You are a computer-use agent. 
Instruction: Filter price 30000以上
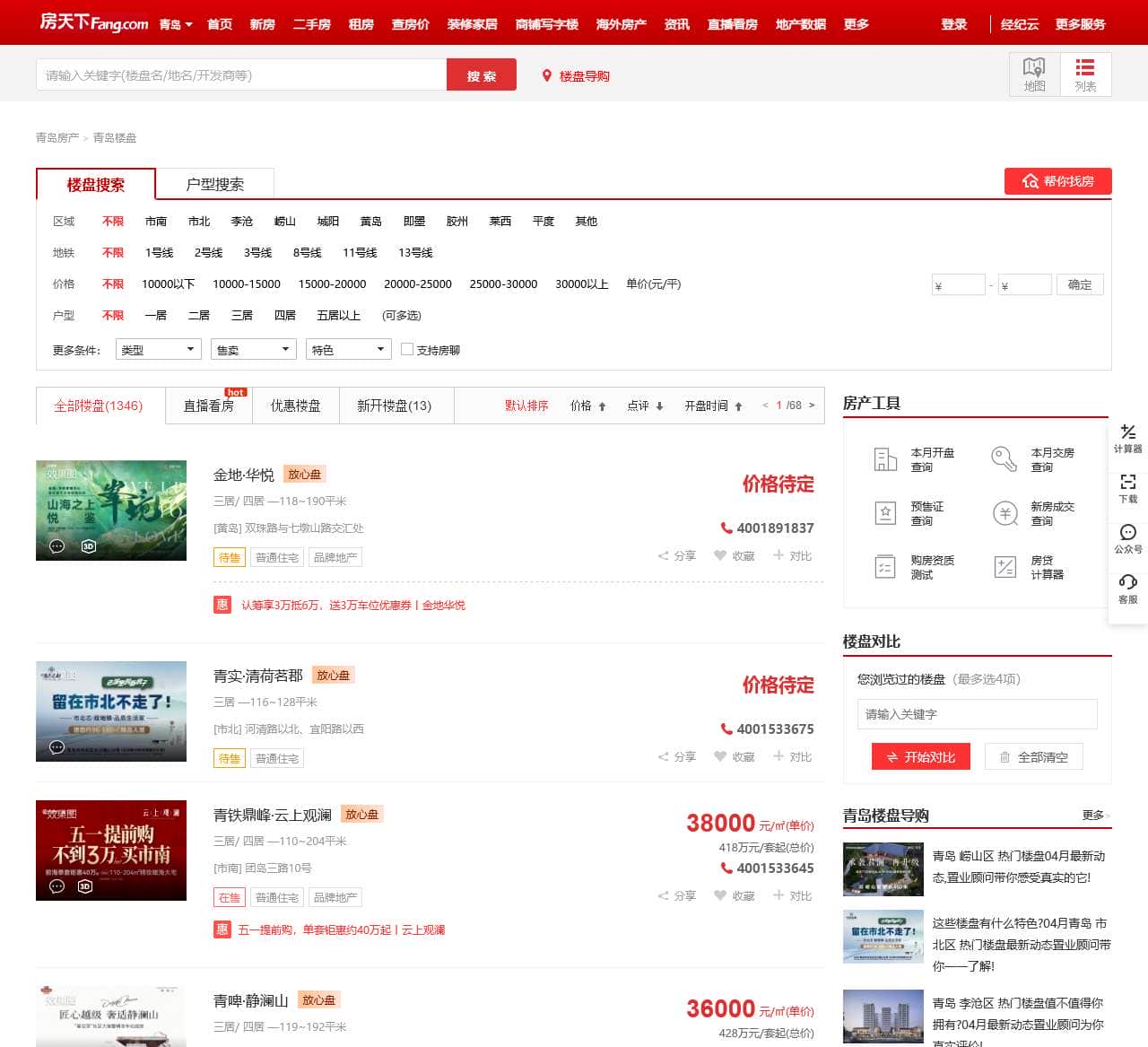click(x=582, y=284)
